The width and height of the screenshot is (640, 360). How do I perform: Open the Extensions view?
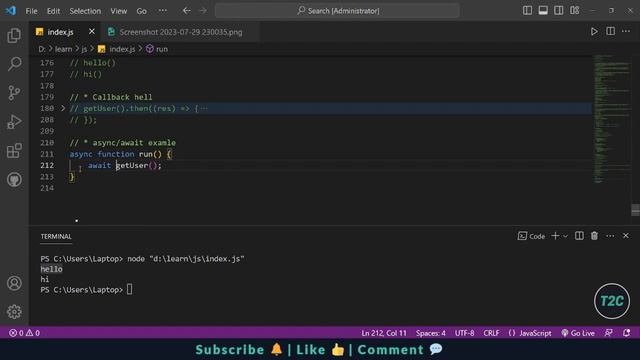click(x=14, y=151)
